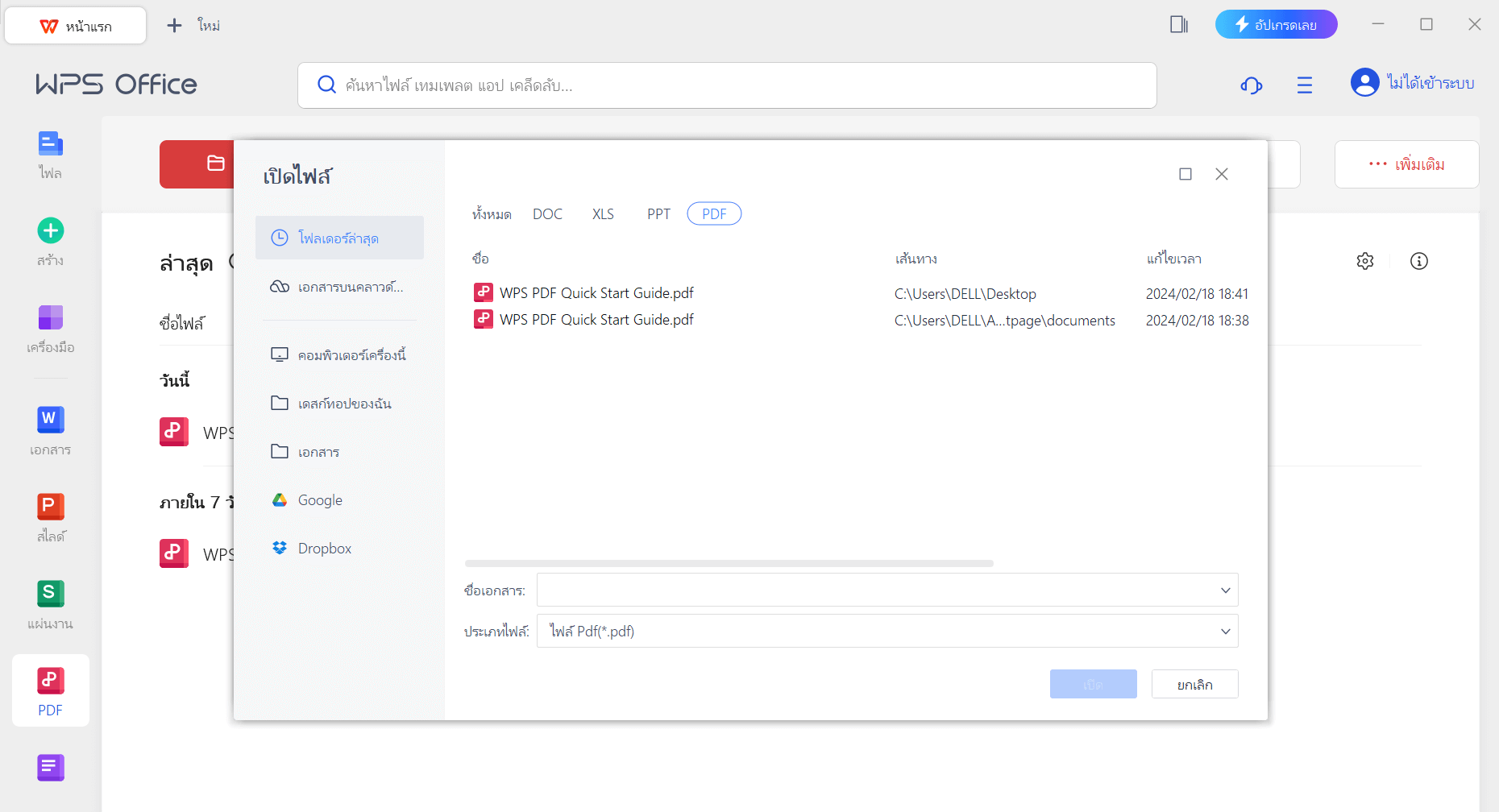
Task: Expand the ชื่อเอกสาร dropdown arrow
Action: click(x=1226, y=590)
